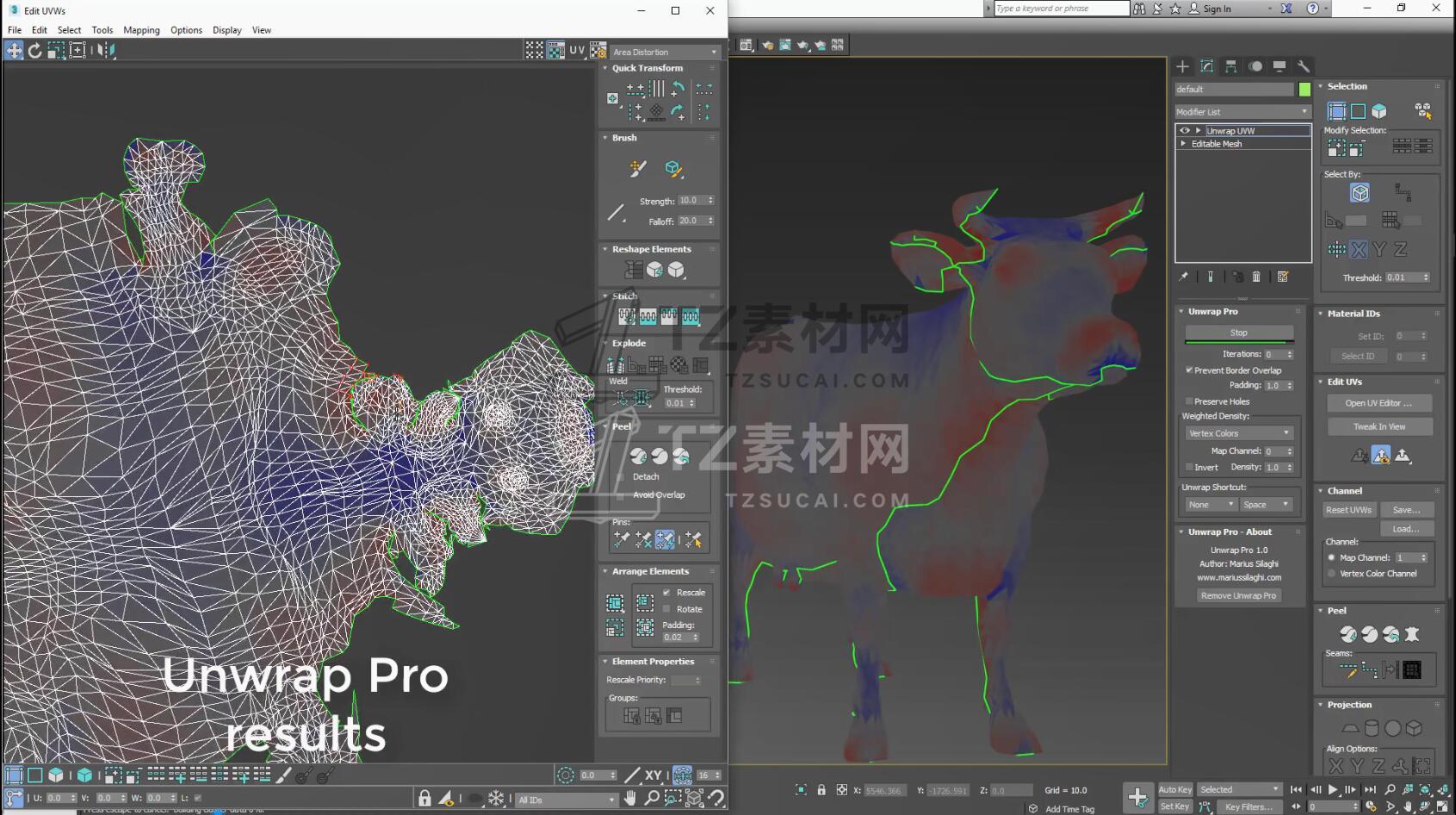The image size is (1456, 815).
Task: Enable the Preserve Holes checkbox
Action: (1189, 401)
